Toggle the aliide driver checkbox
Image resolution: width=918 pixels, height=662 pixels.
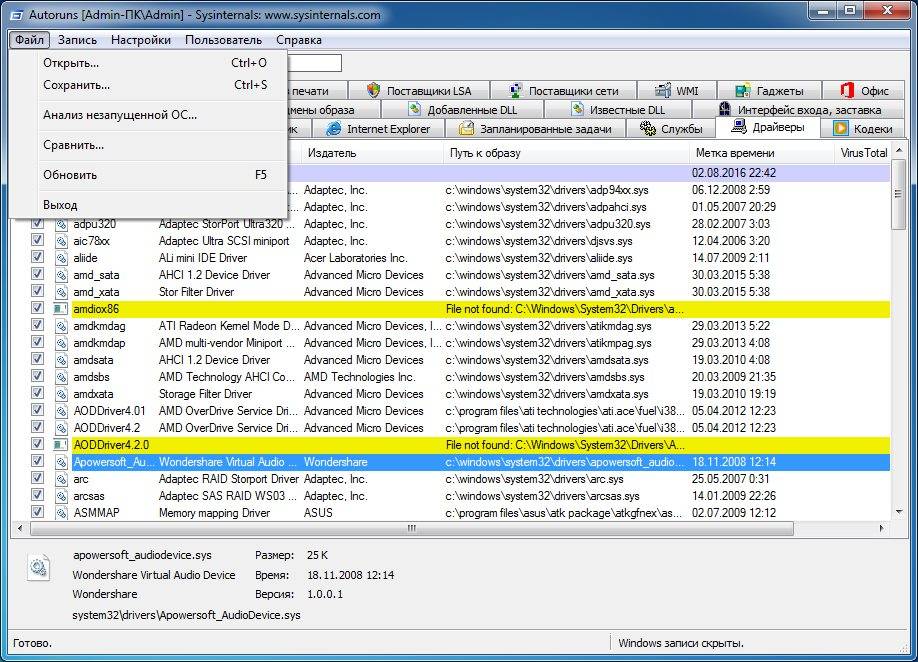click(x=37, y=258)
